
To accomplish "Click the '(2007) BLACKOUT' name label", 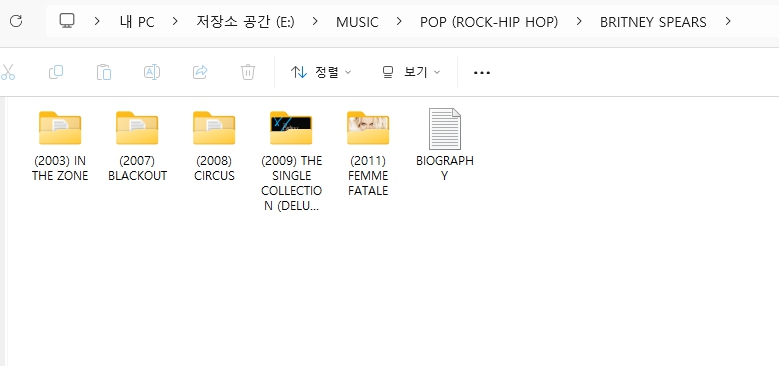I will [137, 168].
